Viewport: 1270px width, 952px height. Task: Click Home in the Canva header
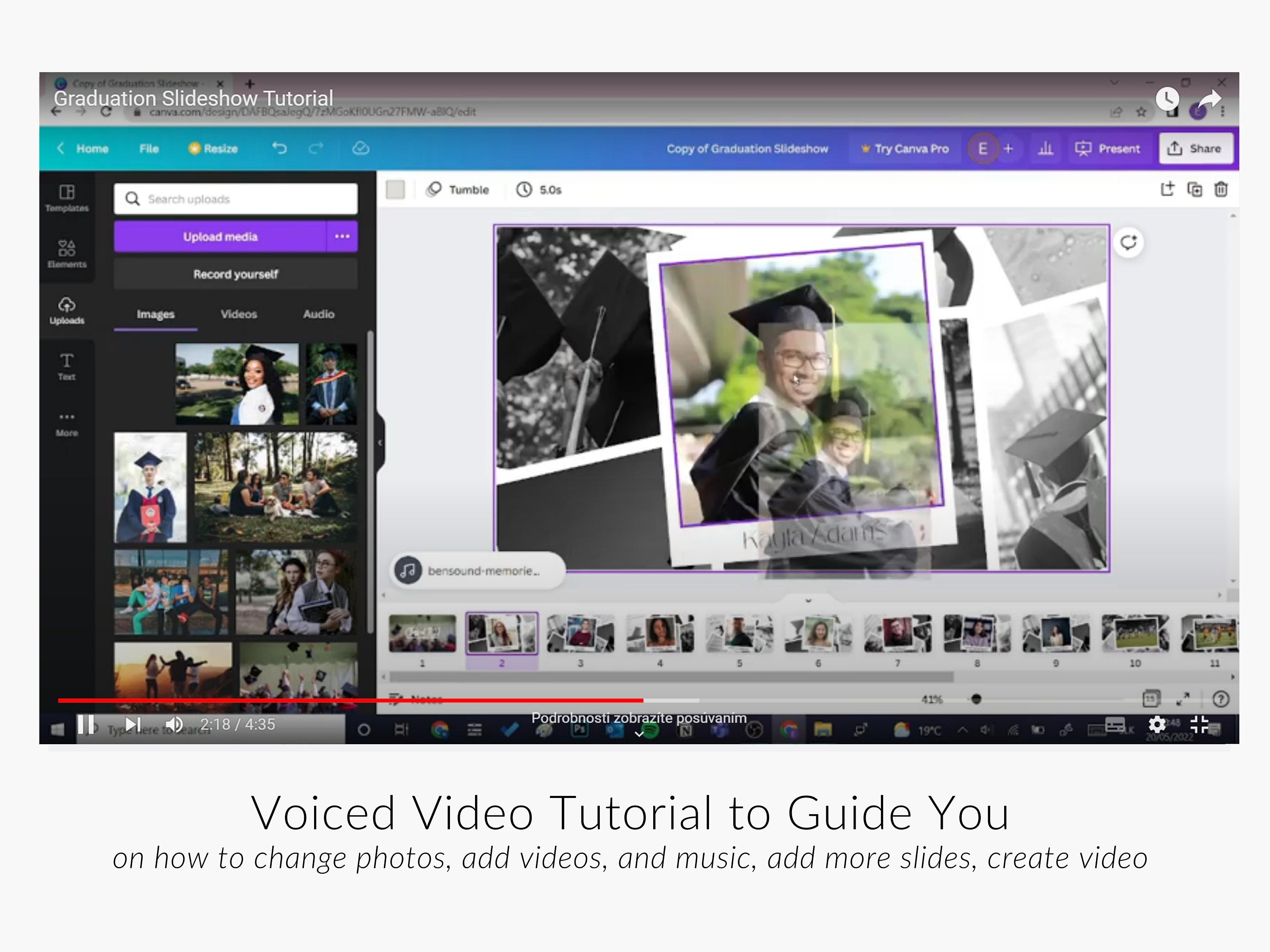pyautogui.click(x=83, y=149)
